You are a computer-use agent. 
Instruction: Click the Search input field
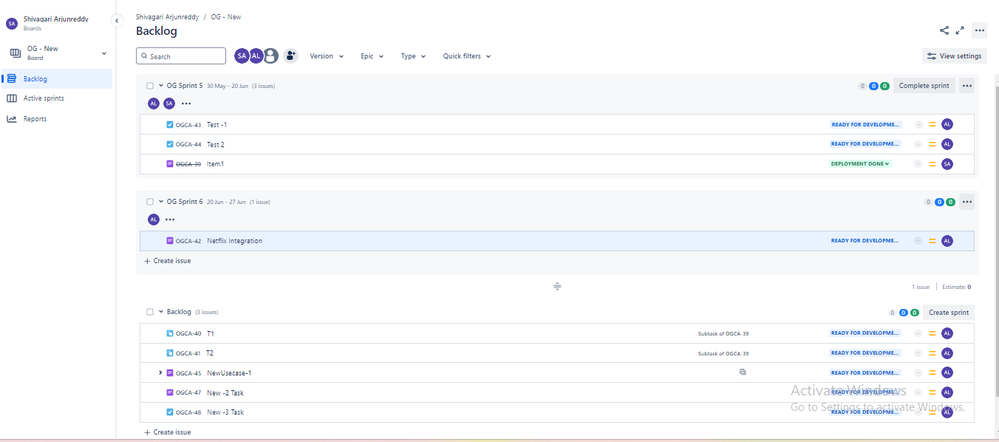[x=181, y=56]
